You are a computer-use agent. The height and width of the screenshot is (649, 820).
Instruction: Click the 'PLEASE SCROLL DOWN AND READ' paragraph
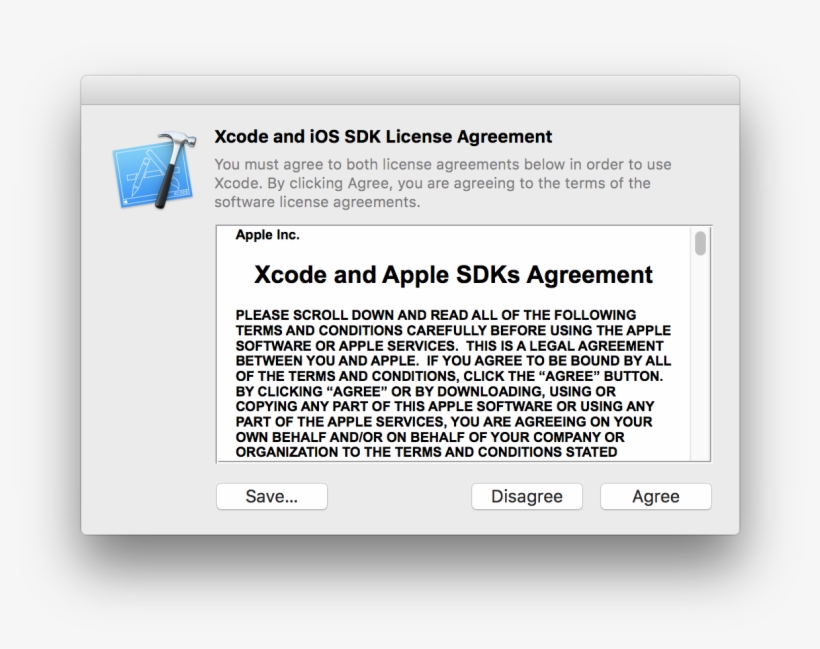pos(453,383)
